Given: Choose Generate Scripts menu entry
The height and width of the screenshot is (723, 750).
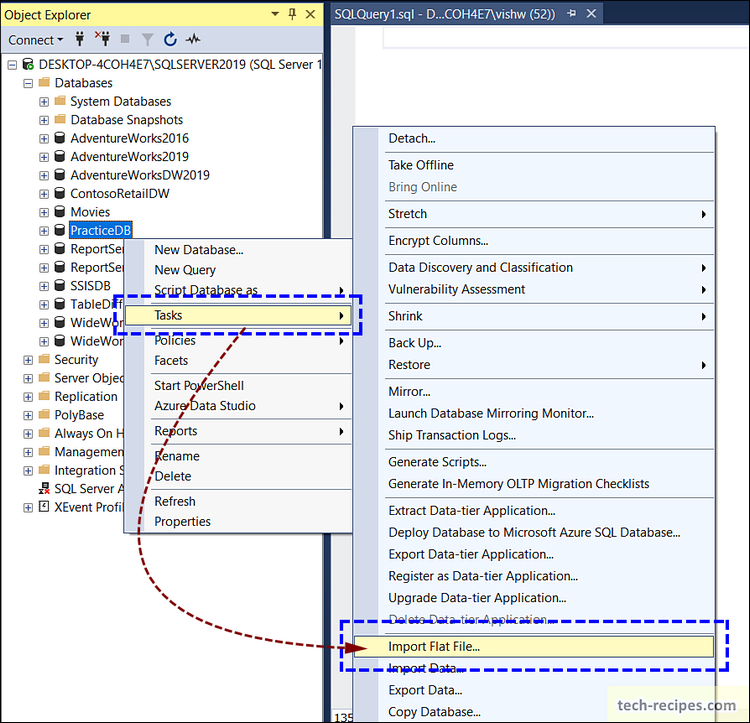Looking at the screenshot, I should coord(437,462).
